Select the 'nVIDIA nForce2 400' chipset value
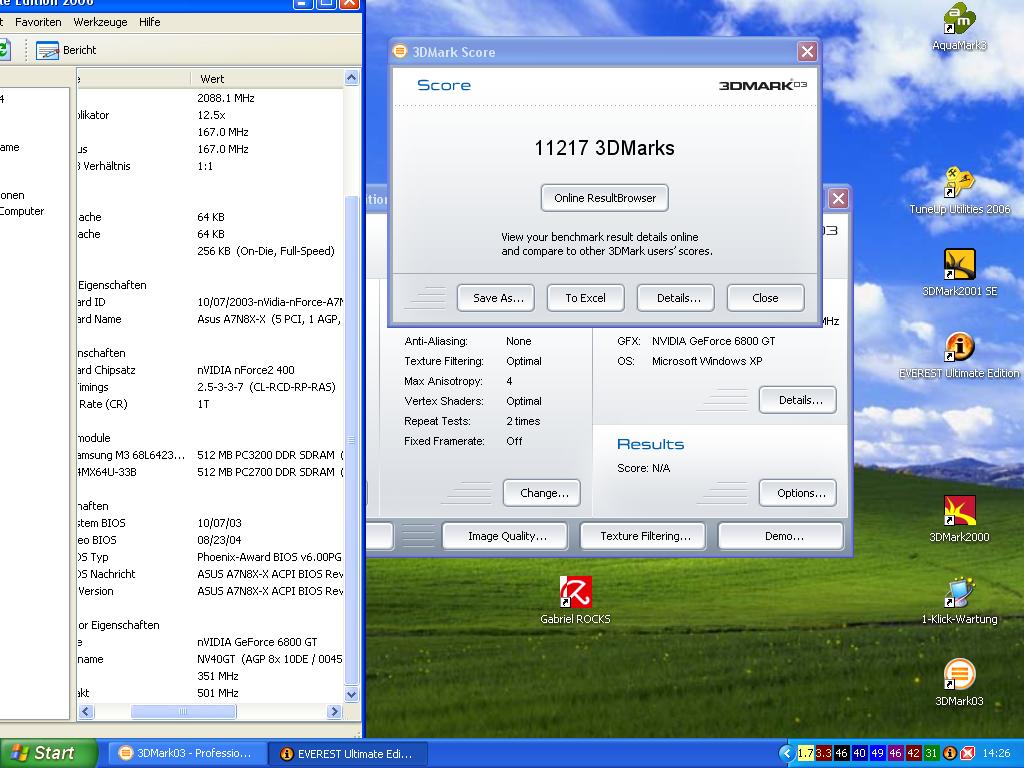Viewport: 1024px width, 768px height. (246, 370)
